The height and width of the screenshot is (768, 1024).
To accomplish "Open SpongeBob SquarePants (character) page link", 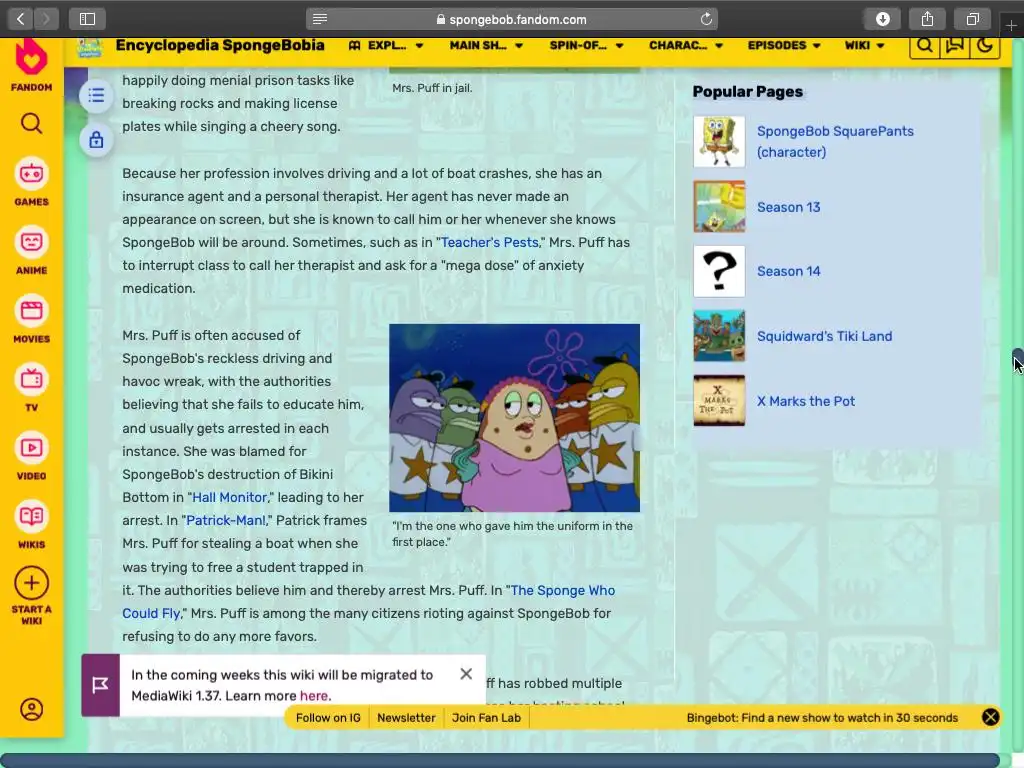I will [835, 141].
